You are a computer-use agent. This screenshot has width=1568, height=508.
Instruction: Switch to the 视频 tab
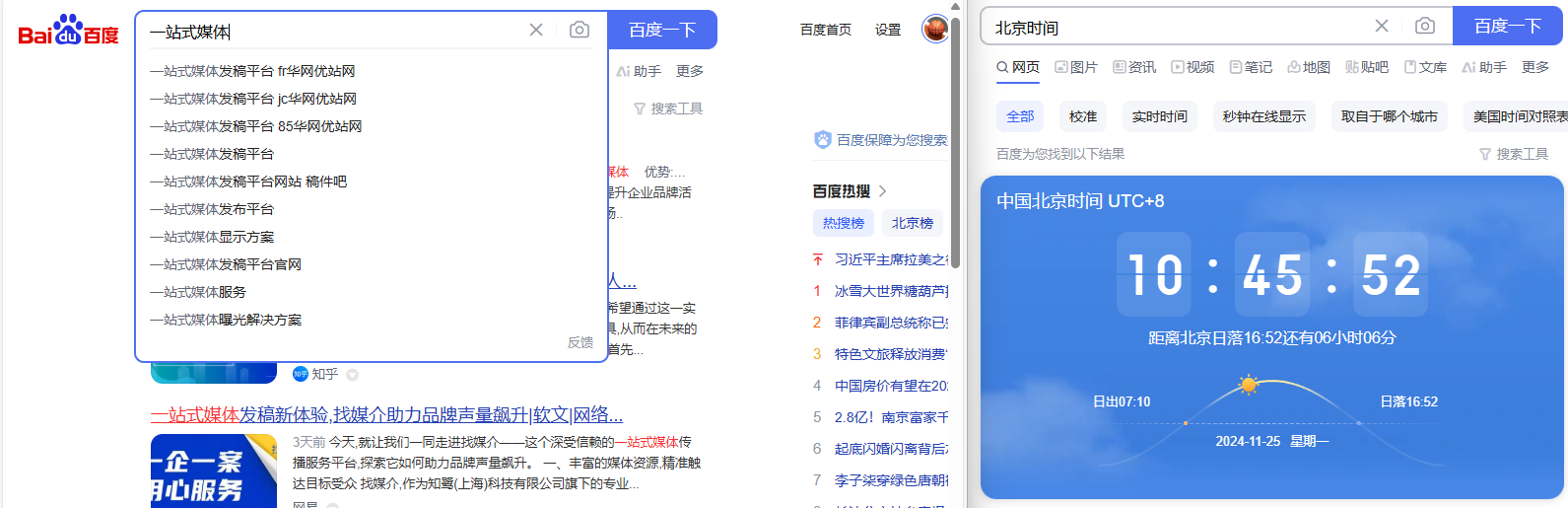pyautogui.click(x=1193, y=67)
